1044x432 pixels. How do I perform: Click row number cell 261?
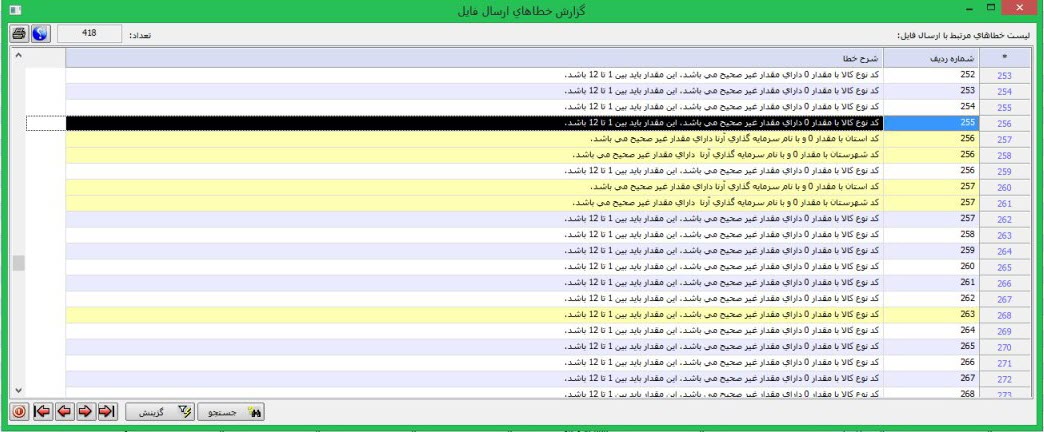coord(931,283)
